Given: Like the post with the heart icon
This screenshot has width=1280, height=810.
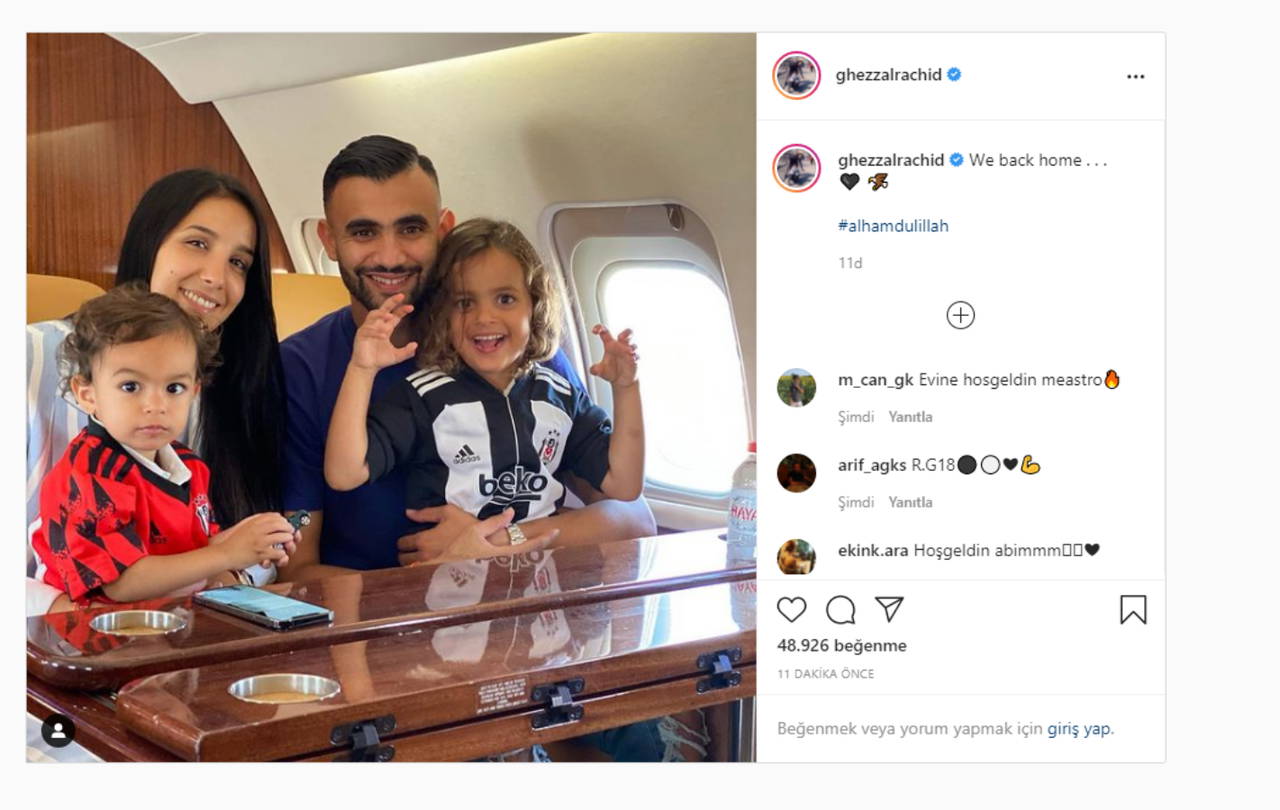Looking at the screenshot, I should tap(791, 610).
